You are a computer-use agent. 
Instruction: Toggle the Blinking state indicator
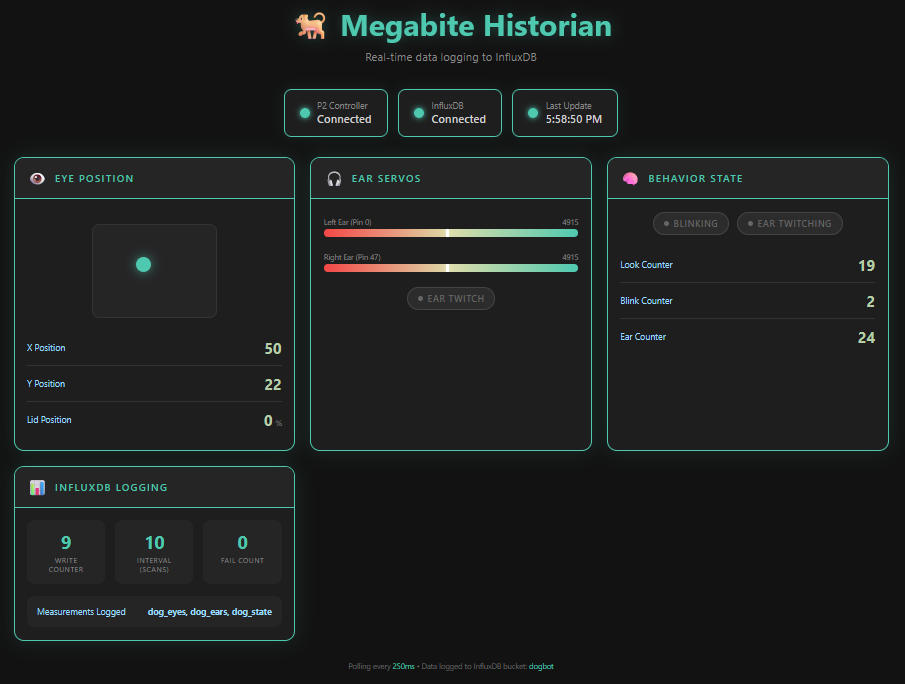point(689,224)
